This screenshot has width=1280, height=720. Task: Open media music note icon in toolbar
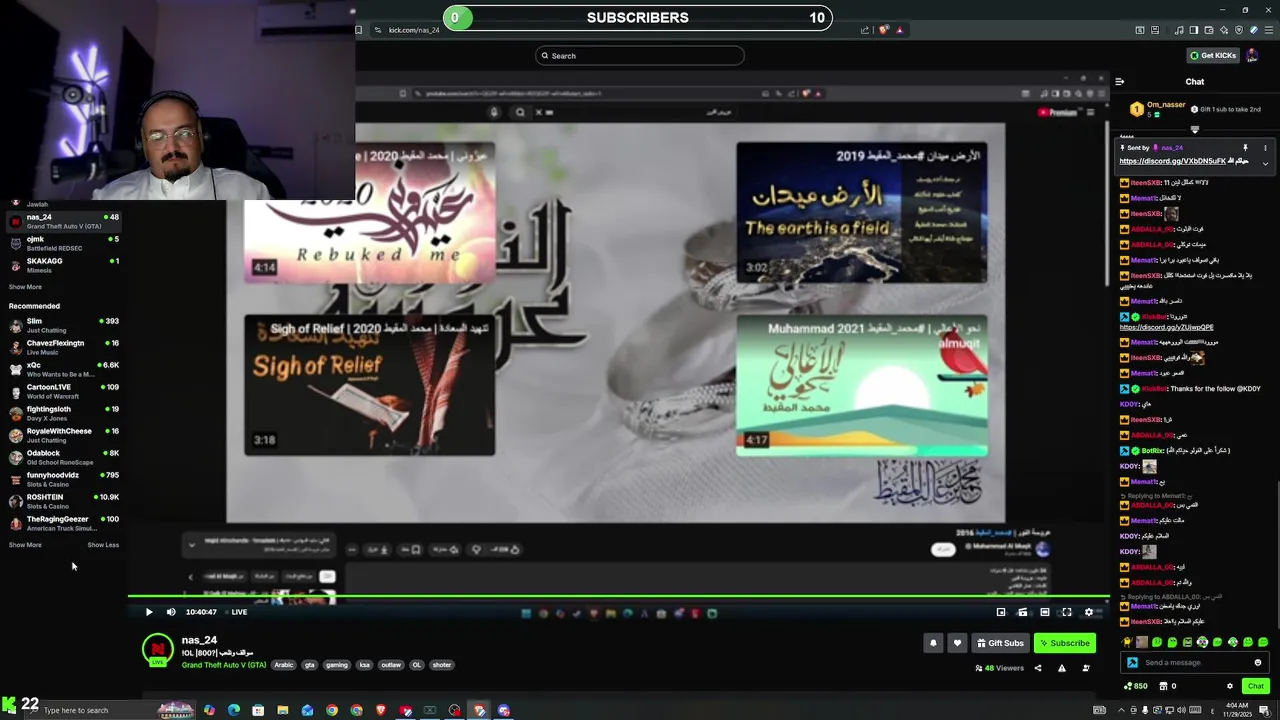1179,30
